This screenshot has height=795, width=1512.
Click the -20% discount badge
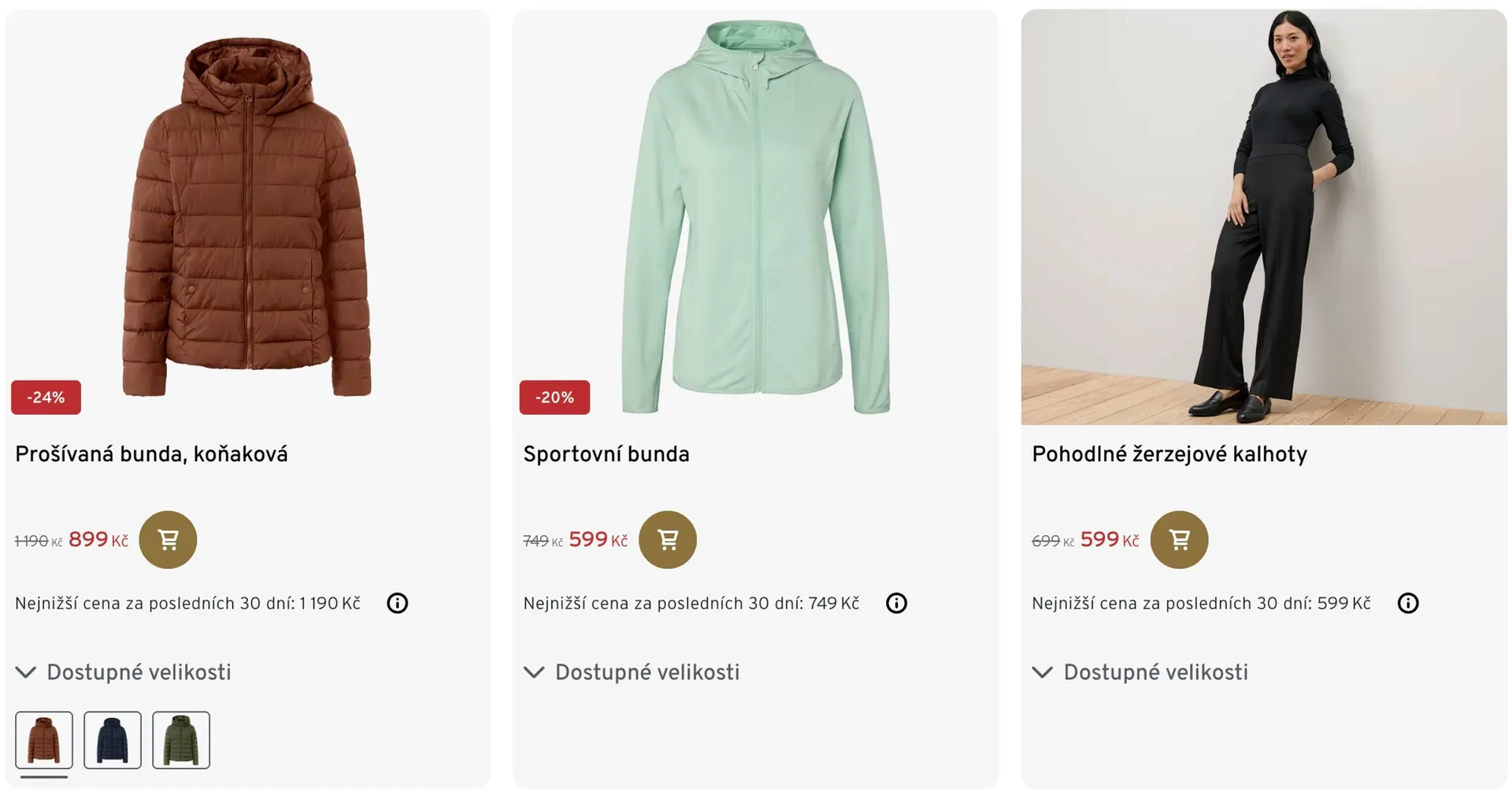(554, 397)
